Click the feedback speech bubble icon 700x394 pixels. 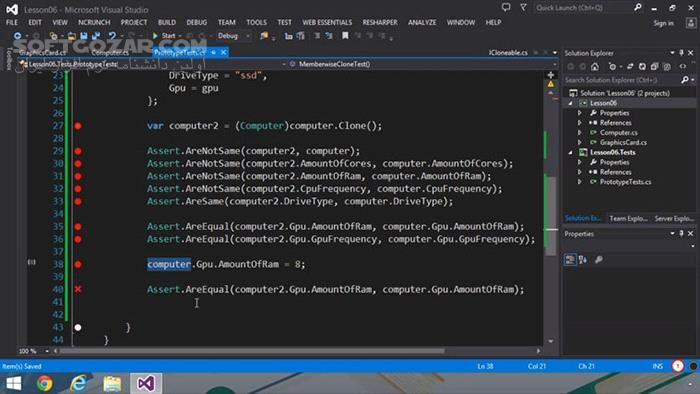point(506,8)
